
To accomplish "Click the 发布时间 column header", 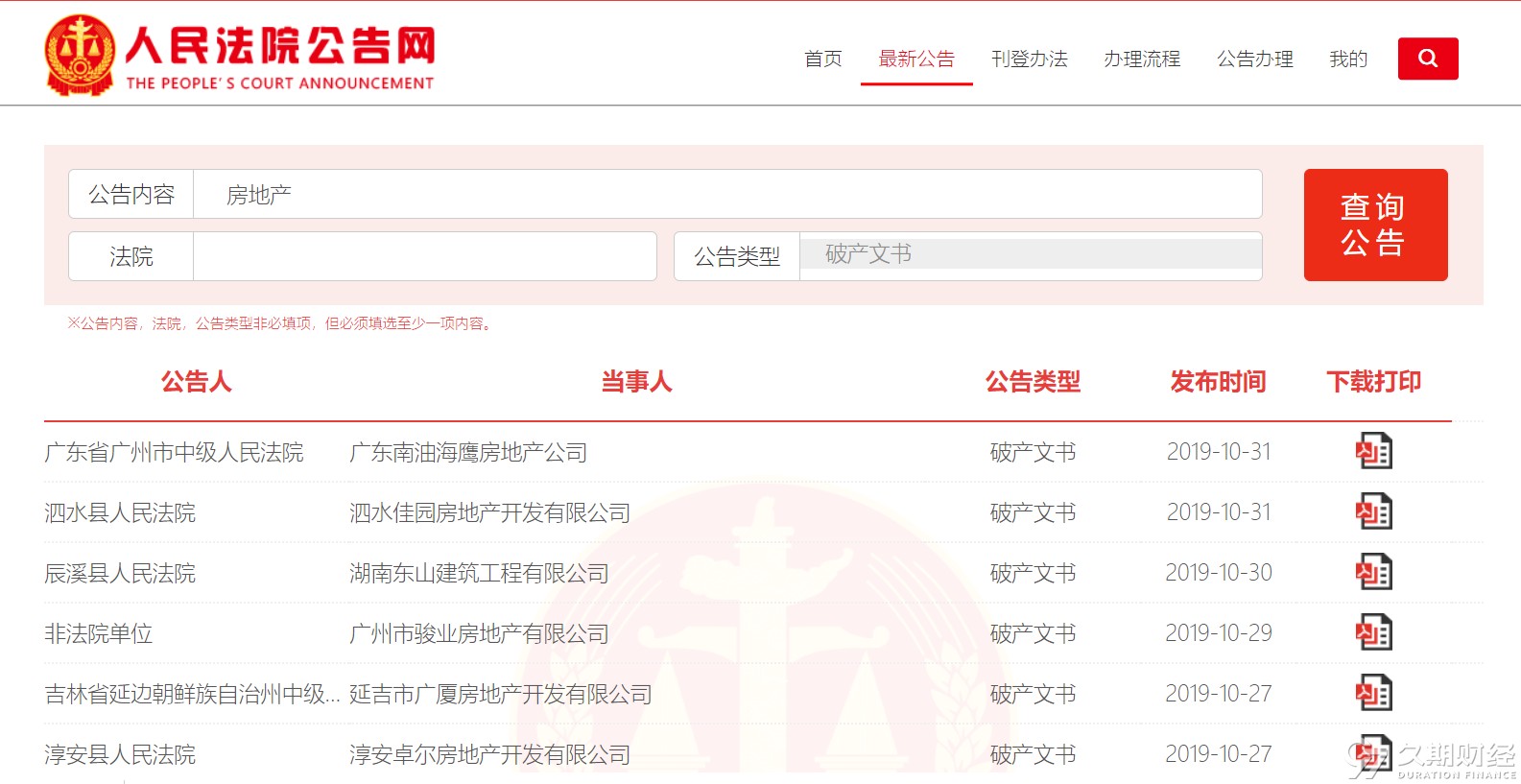I will click(x=1218, y=382).
